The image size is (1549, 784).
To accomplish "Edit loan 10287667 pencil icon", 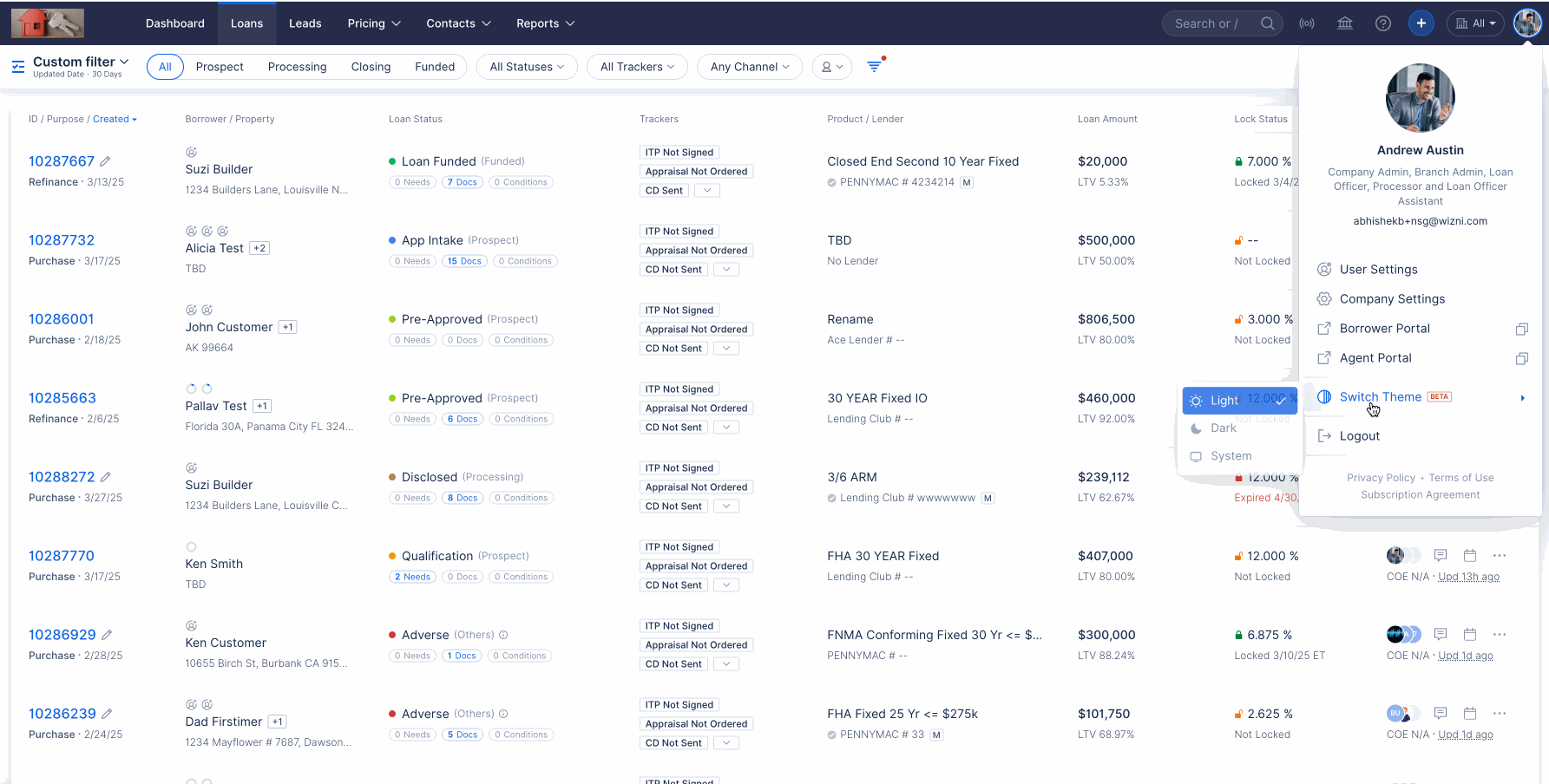I will point(105,161).
